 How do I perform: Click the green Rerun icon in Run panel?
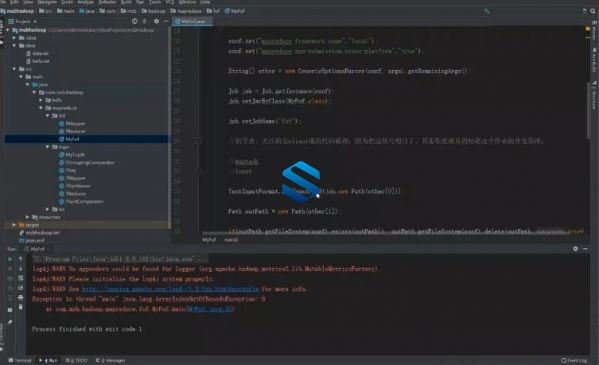[x=10, y=259]
